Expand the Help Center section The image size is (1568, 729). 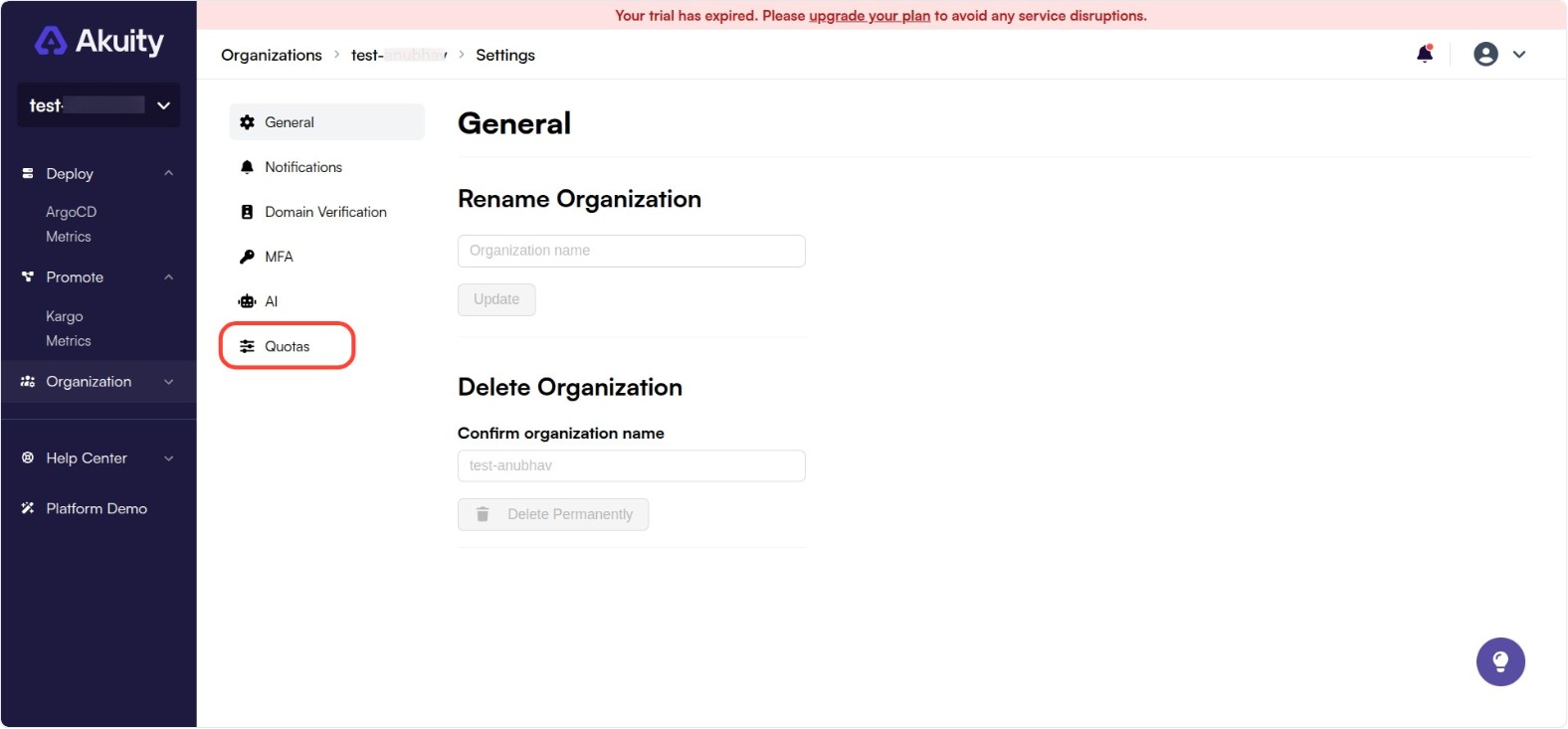pos(168,458)
